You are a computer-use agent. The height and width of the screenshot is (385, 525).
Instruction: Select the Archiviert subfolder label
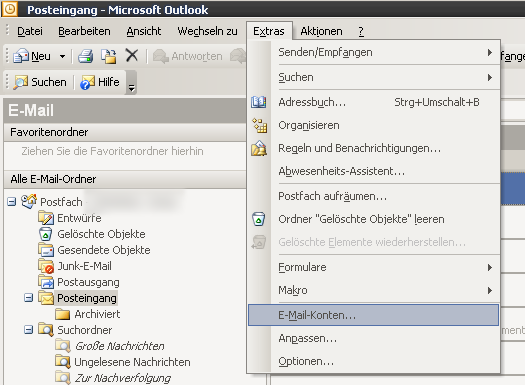97,314
